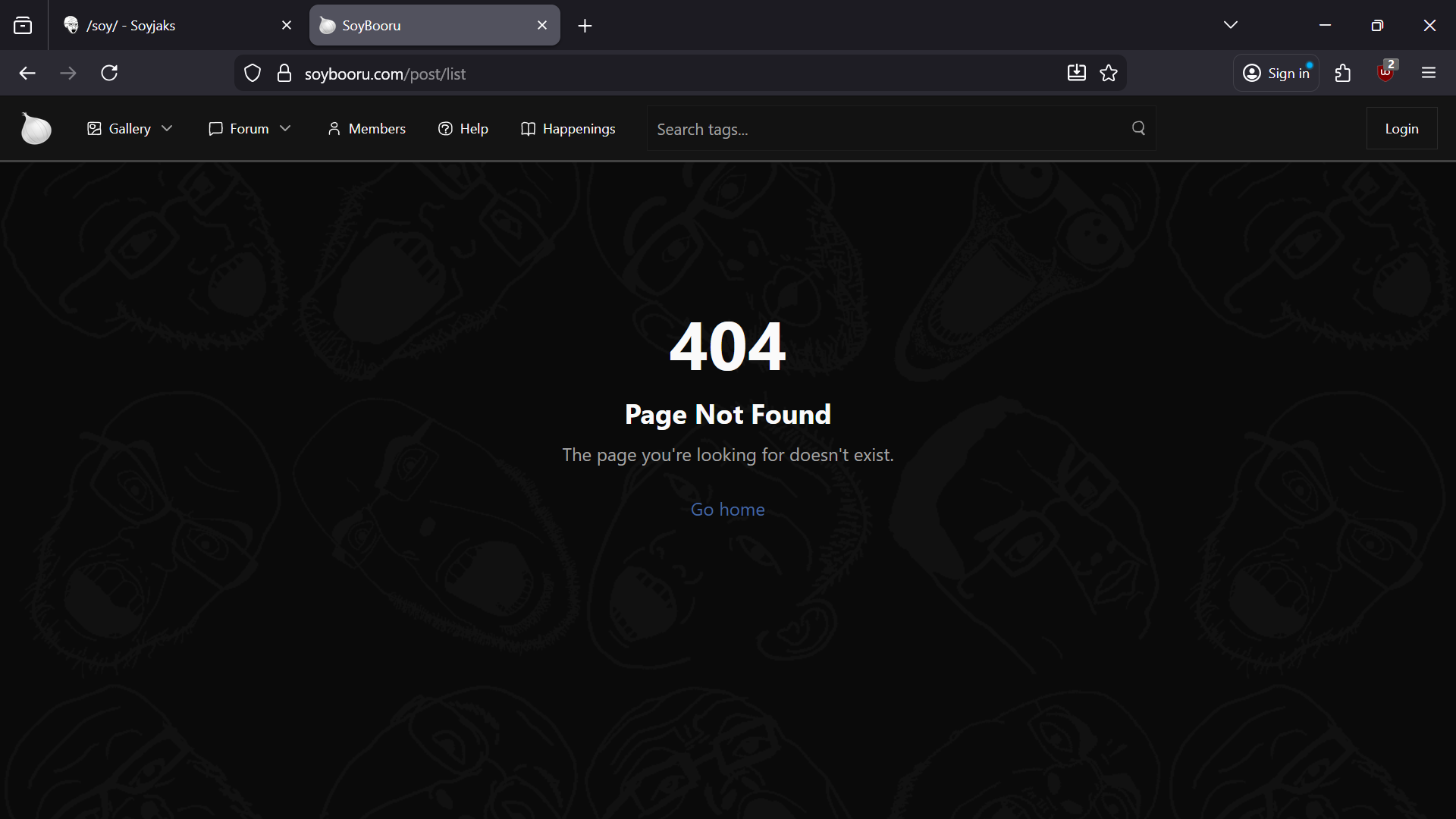Viewport: 1456px width, 819px height.
Task: Click the tracking protection shield icon
Action: click(x=253, y=73)
